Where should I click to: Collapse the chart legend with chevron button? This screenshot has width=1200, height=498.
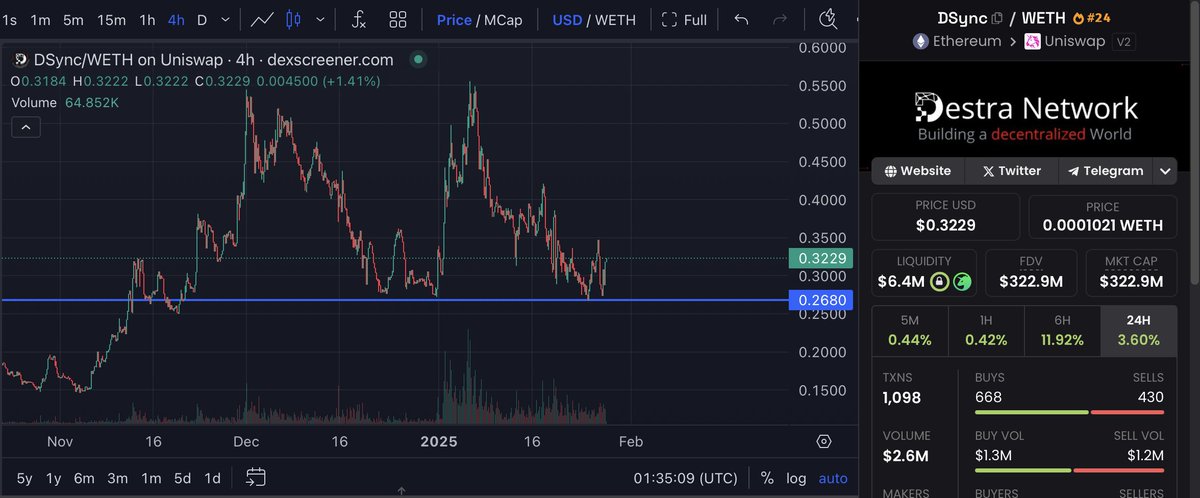pos(26,126)
